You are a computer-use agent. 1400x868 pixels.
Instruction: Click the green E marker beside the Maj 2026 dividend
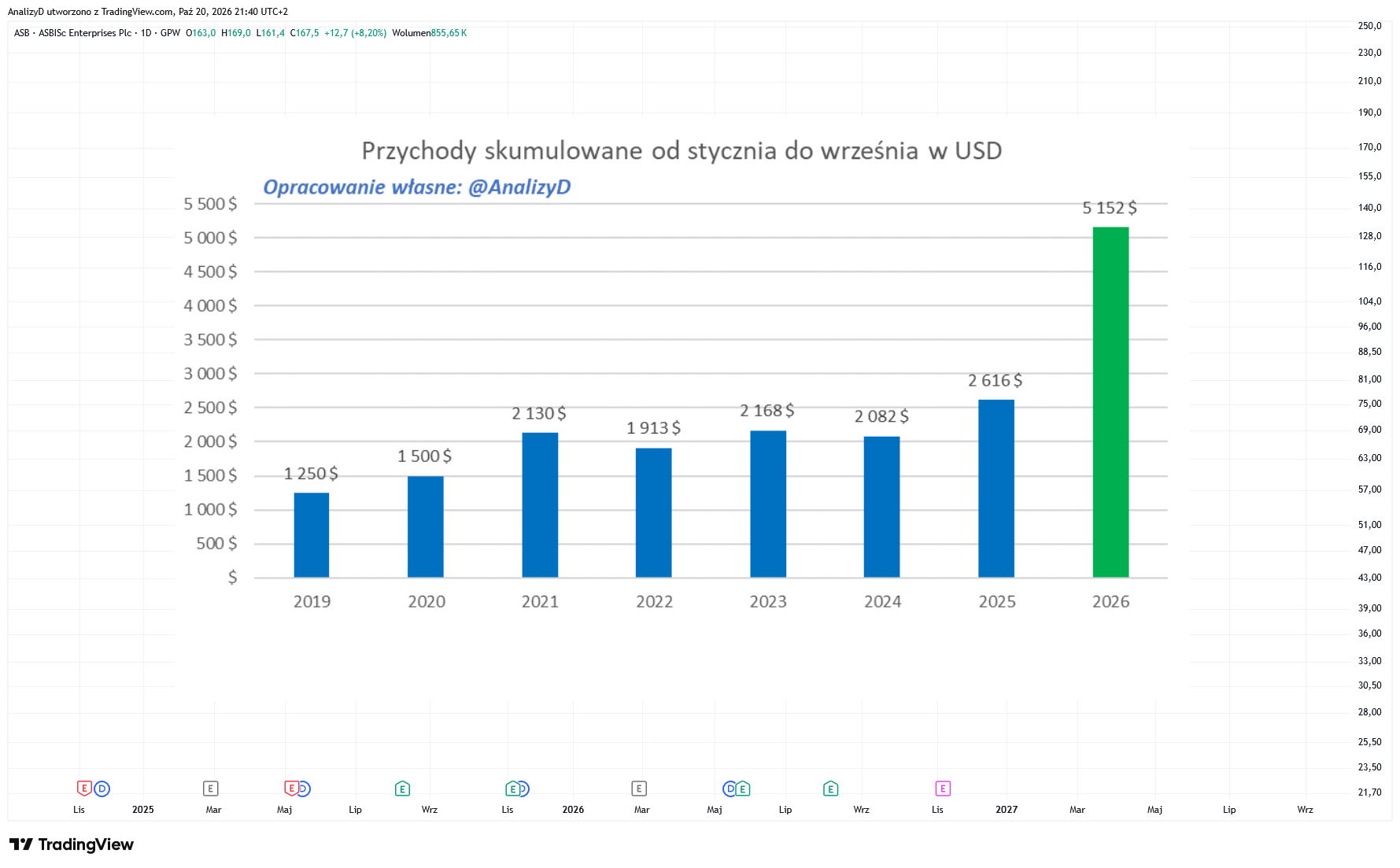pos(743,788)
